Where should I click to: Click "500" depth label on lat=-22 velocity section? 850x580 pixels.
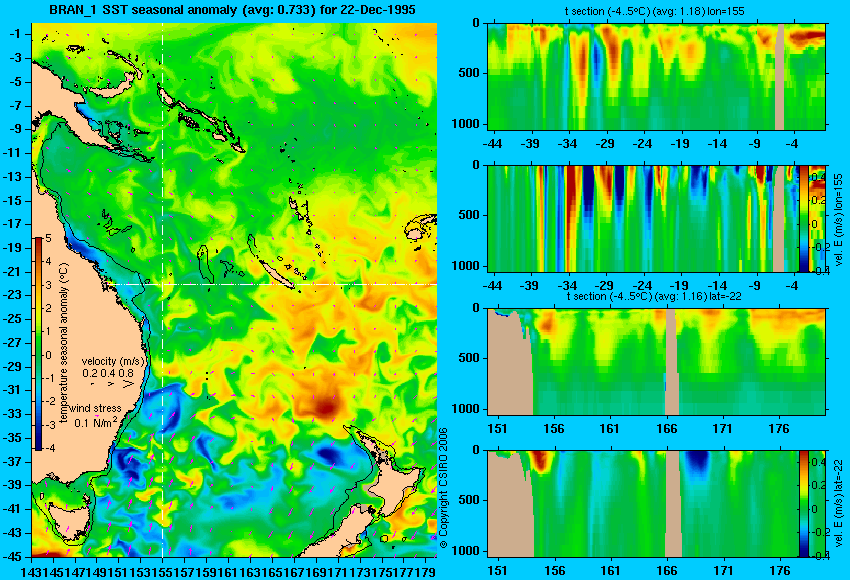point(469,500)
